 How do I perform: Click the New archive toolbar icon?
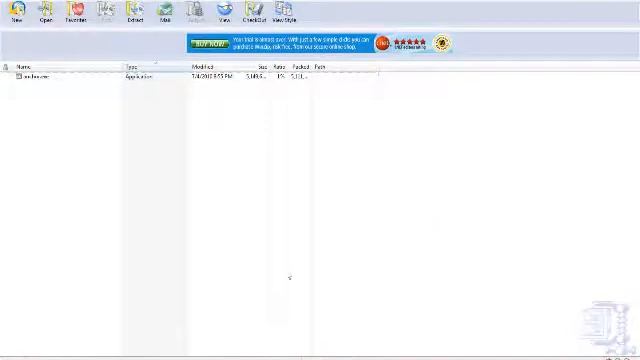(17, 11)
